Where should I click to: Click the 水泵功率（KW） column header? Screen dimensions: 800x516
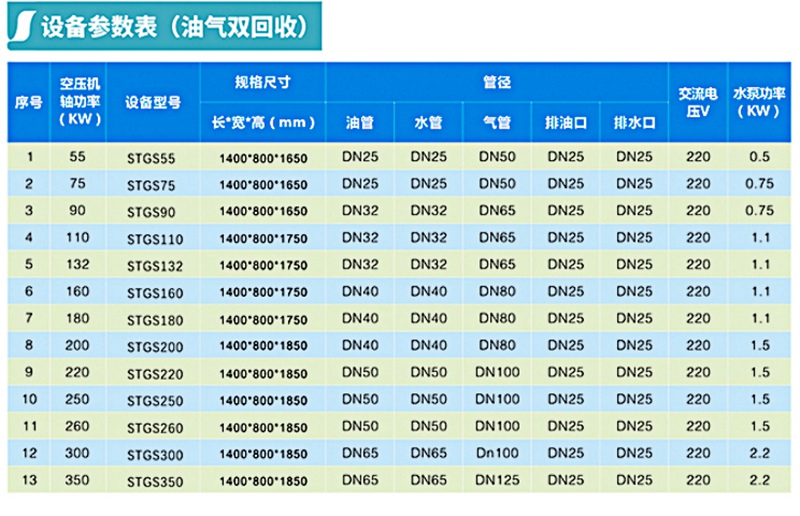coord(760,101)
